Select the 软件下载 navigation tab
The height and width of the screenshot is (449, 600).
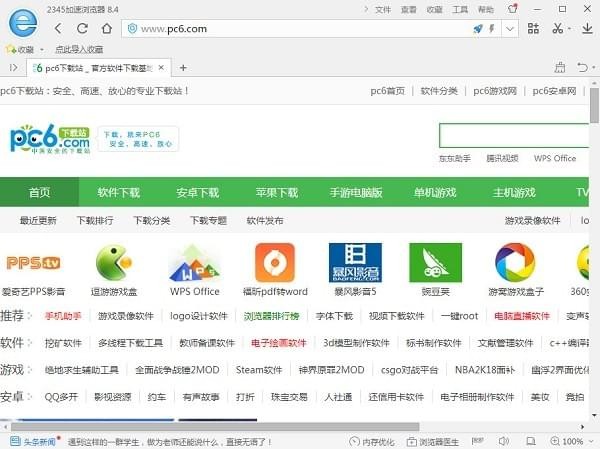[119, 193]
